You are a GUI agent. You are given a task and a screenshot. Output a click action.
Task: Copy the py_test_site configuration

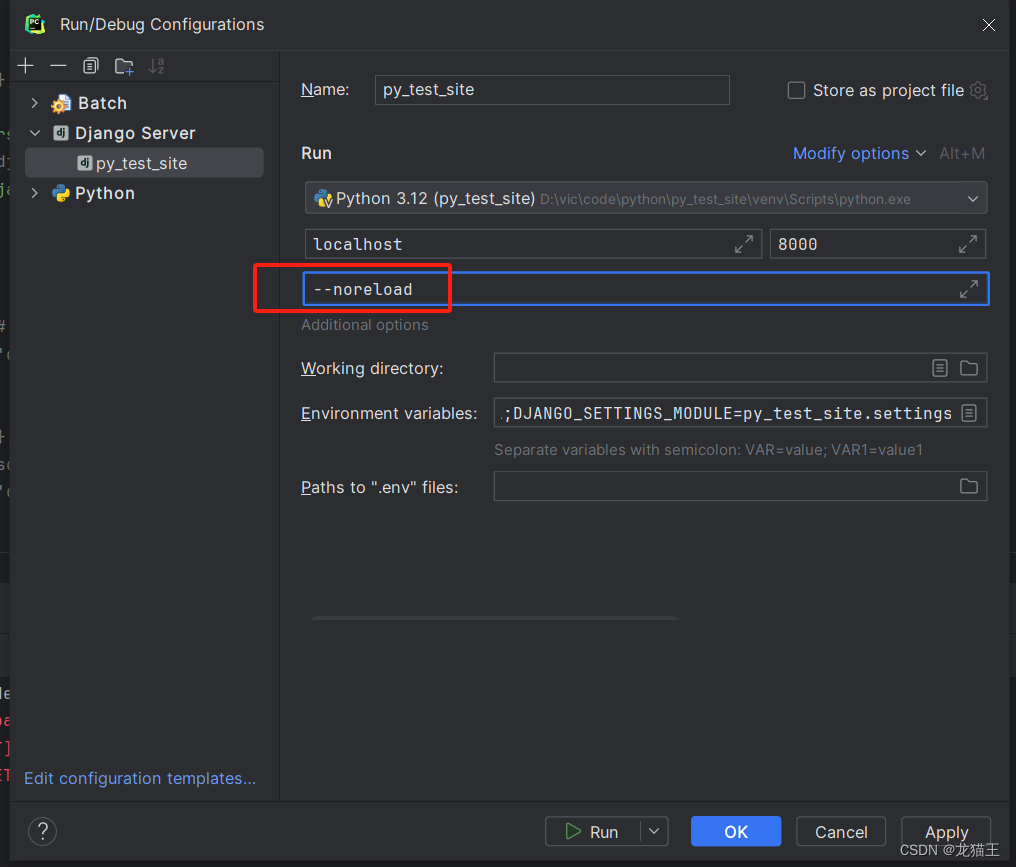(90, 66)
